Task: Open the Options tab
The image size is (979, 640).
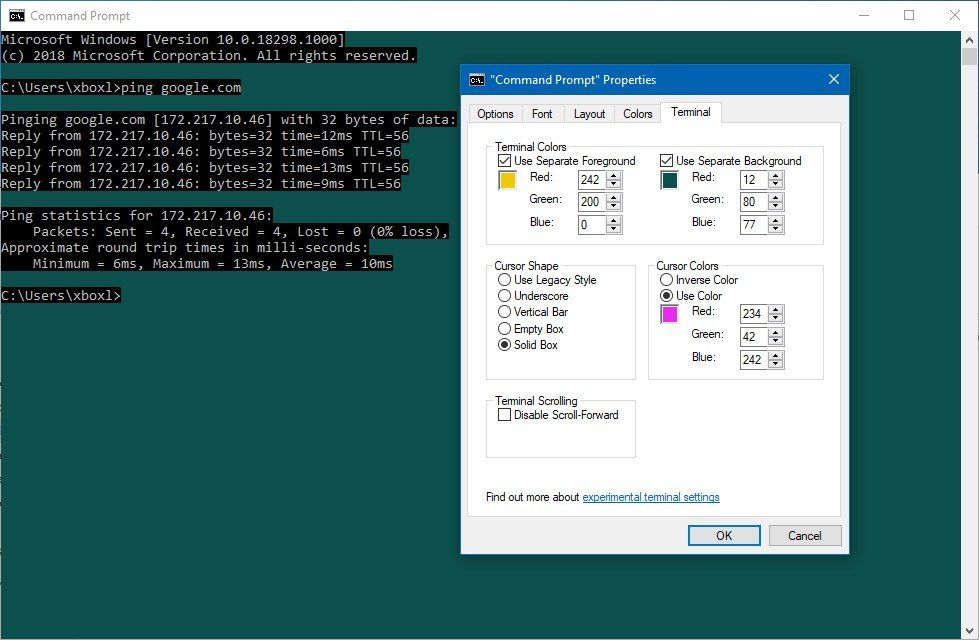Action: 495,113
